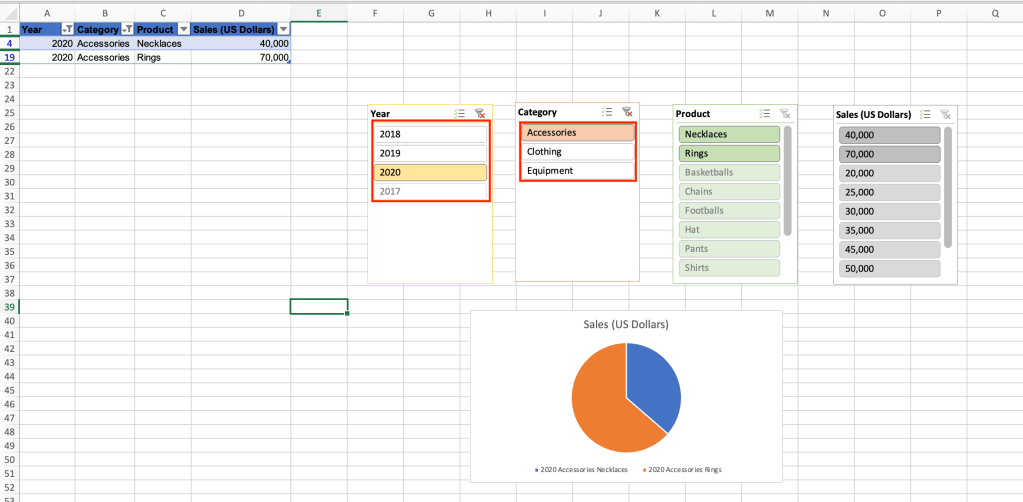This screenshot has height=502, width=1023.
Task: Select 50,000 in Sales slicer
Action: click(x=890, y=268)
